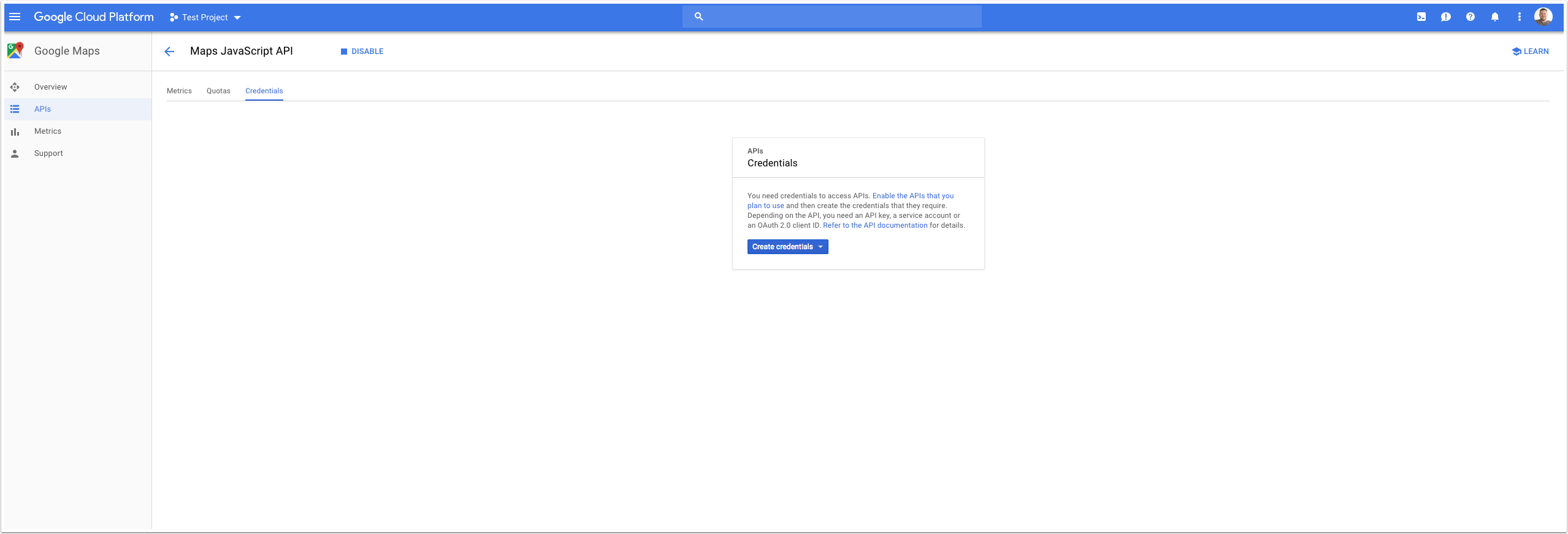Click the Maps JavaScript API page title
The height and width of the screenshot is (534, 1568).
point(242,51)
